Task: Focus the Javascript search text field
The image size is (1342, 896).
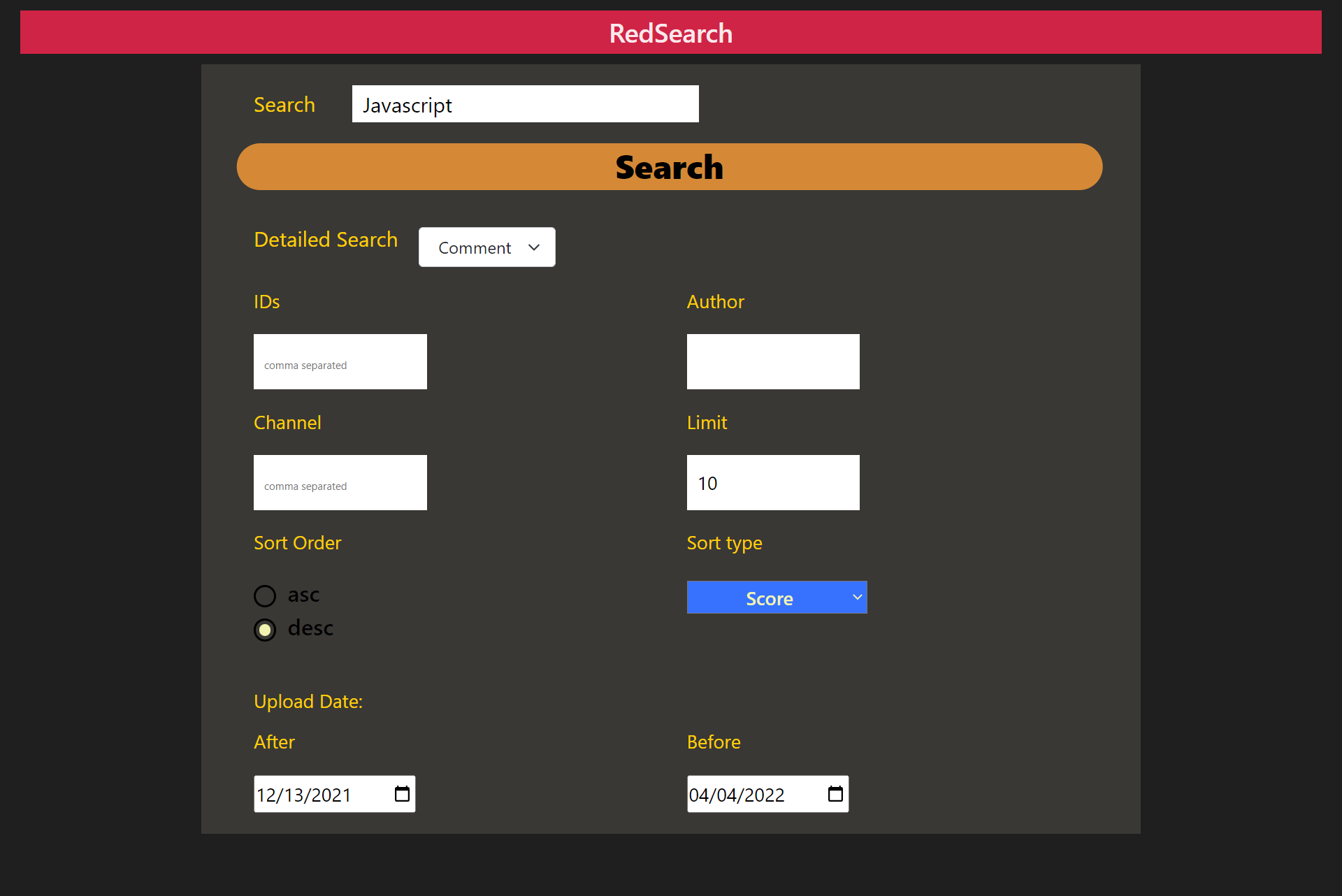Action: point(525,105)
